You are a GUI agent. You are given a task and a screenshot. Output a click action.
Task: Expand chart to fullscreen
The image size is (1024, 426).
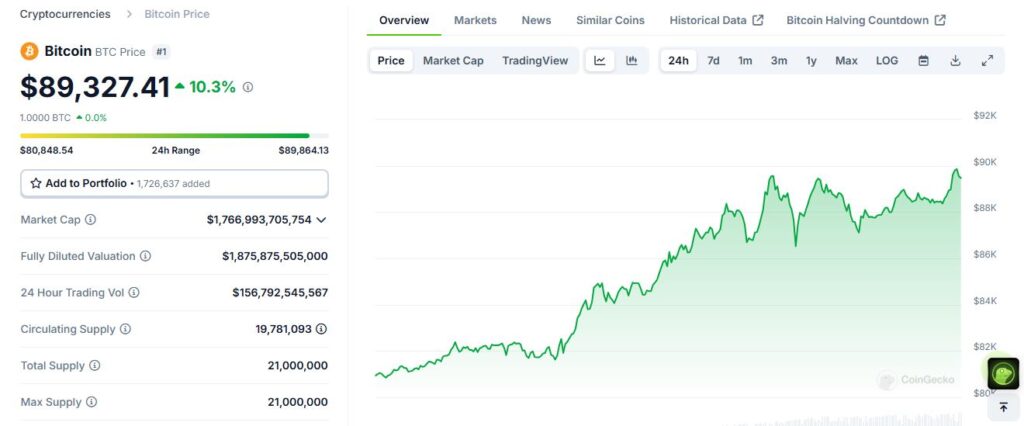pyautogui.click(x=987, y=61)
